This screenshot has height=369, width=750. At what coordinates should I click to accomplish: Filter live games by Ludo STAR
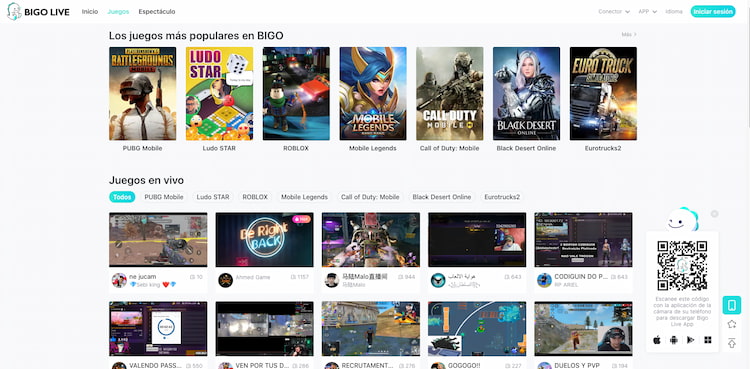213,197
